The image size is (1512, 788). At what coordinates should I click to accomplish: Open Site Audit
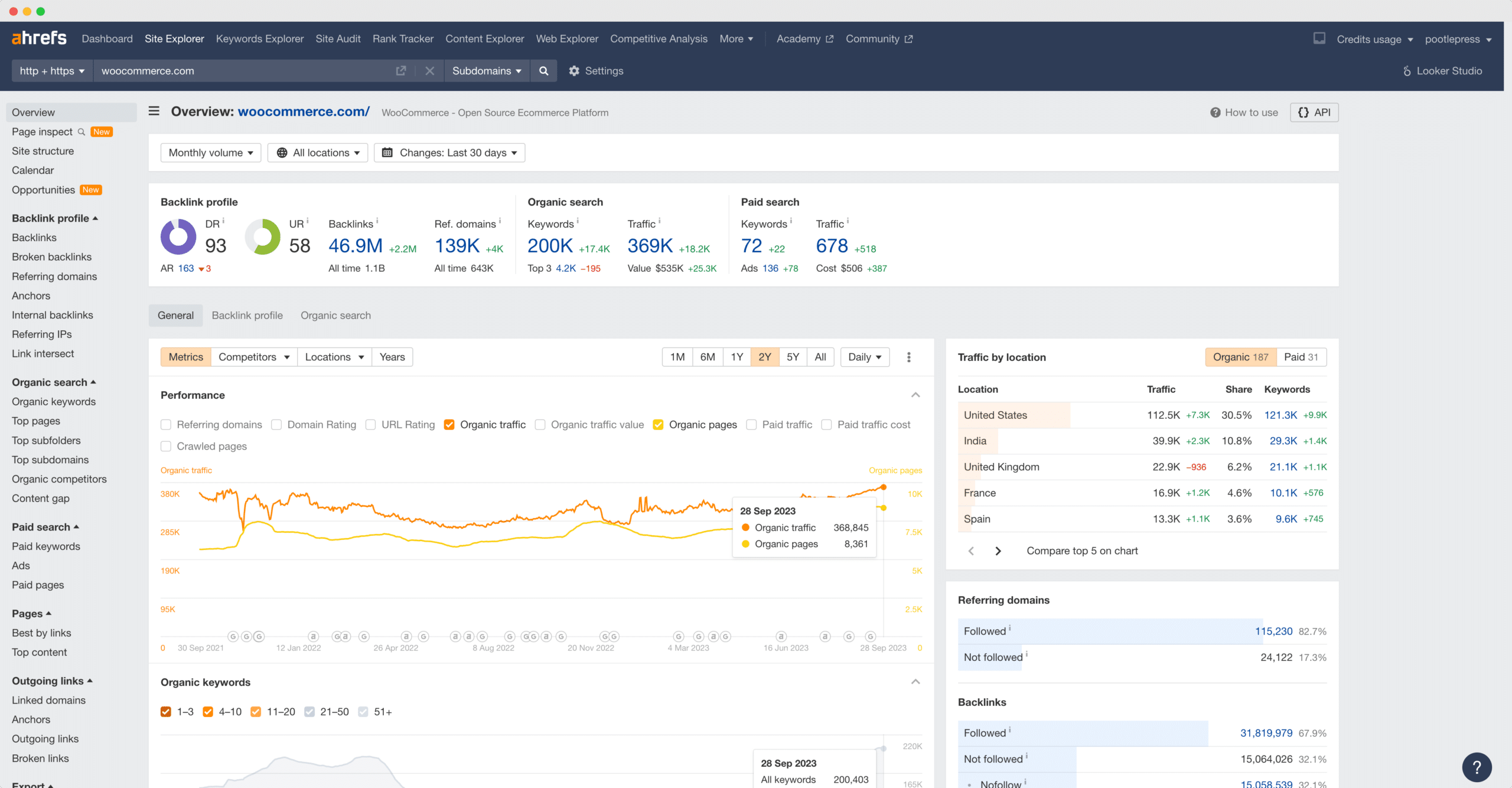pos(338,38)
